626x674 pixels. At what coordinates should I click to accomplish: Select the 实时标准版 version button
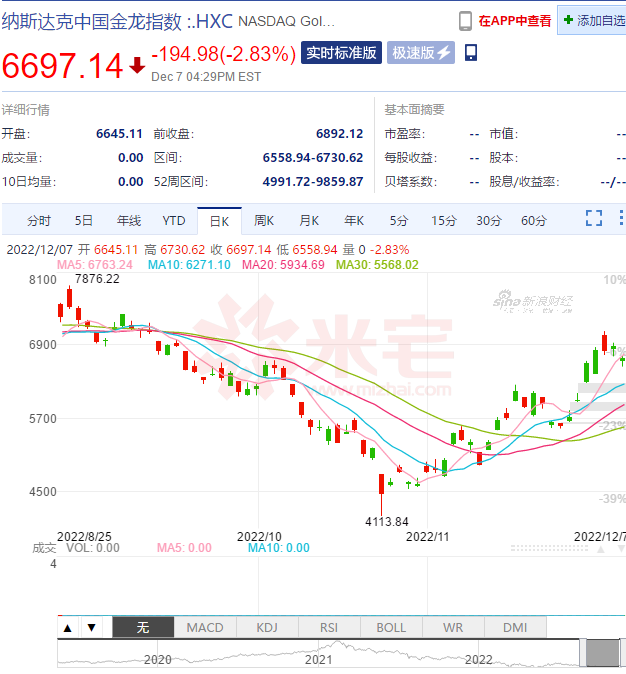point(341,53)
